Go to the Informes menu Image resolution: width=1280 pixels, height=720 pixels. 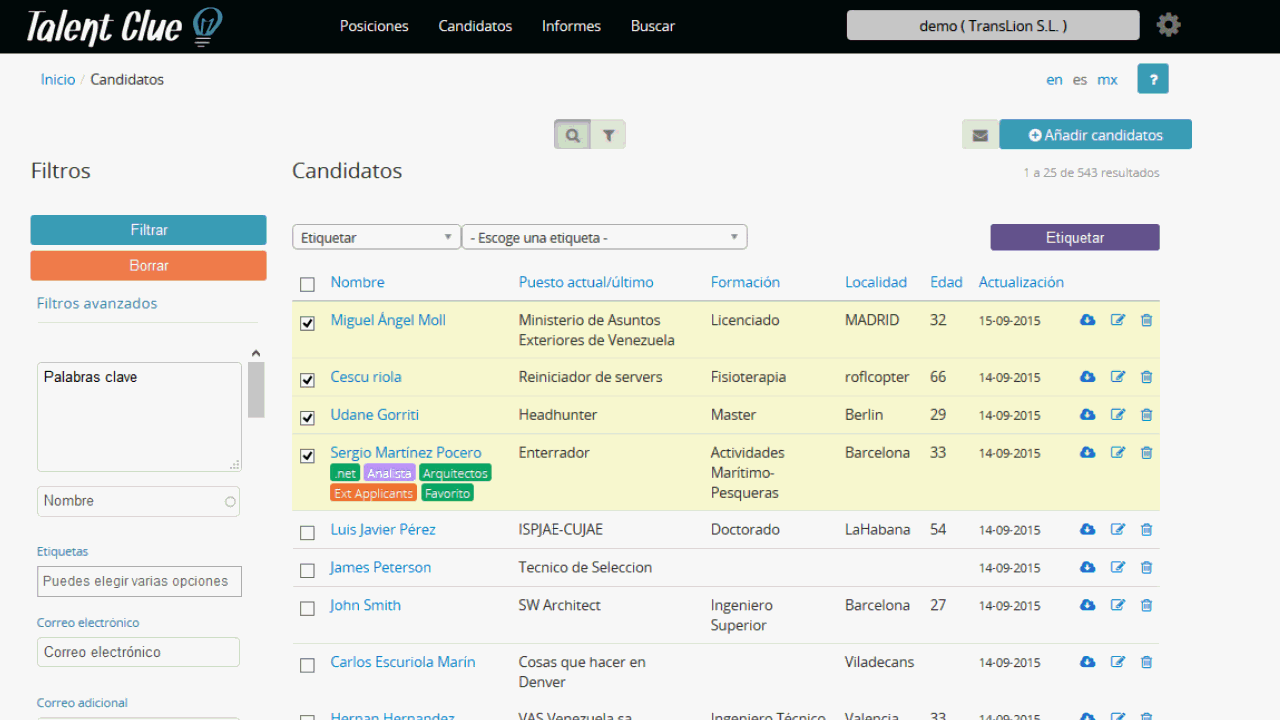(571, 26)
